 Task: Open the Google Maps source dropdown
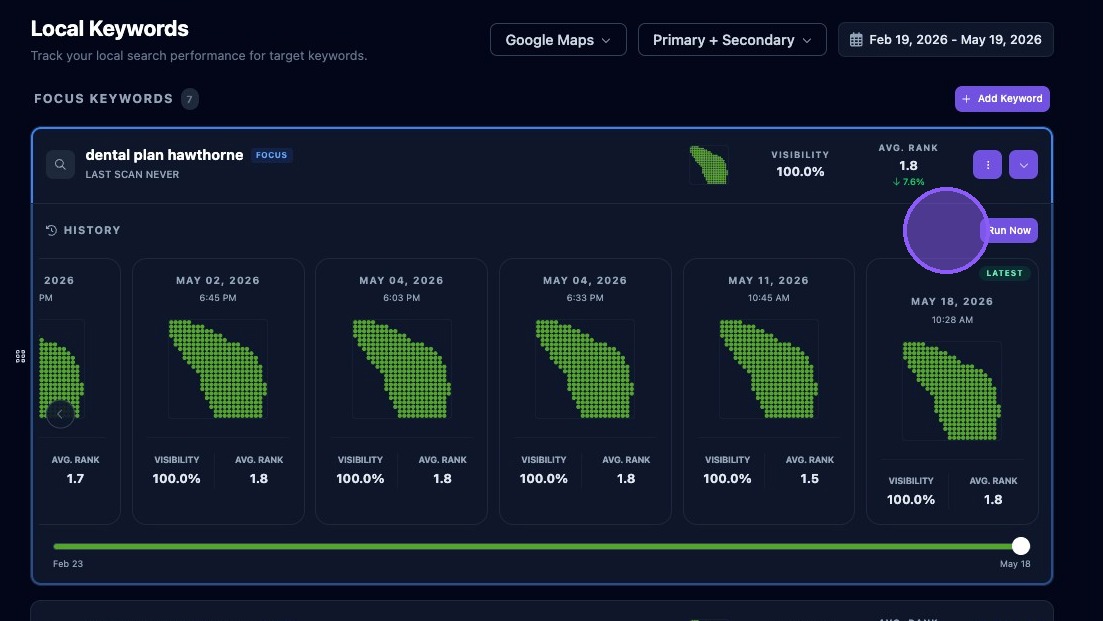coord(558,40)
